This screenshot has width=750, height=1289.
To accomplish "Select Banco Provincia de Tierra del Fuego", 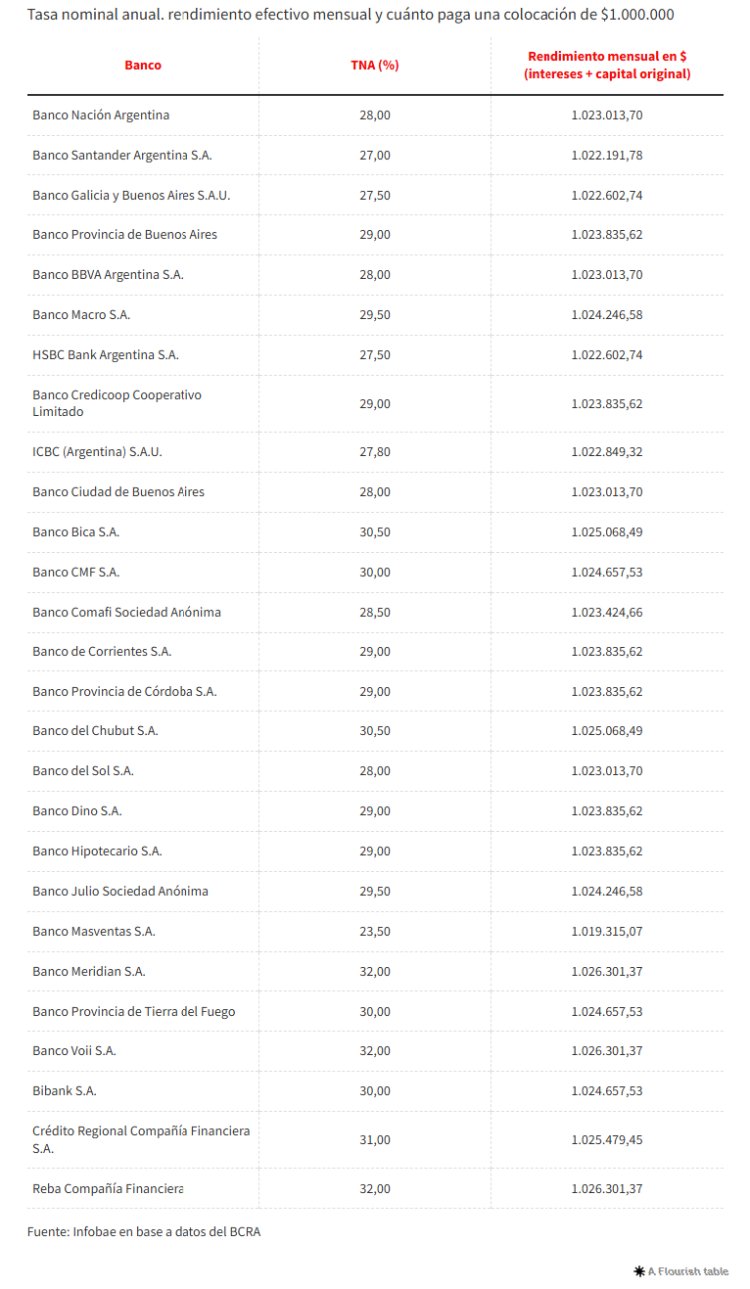I will pos(134,1011).
